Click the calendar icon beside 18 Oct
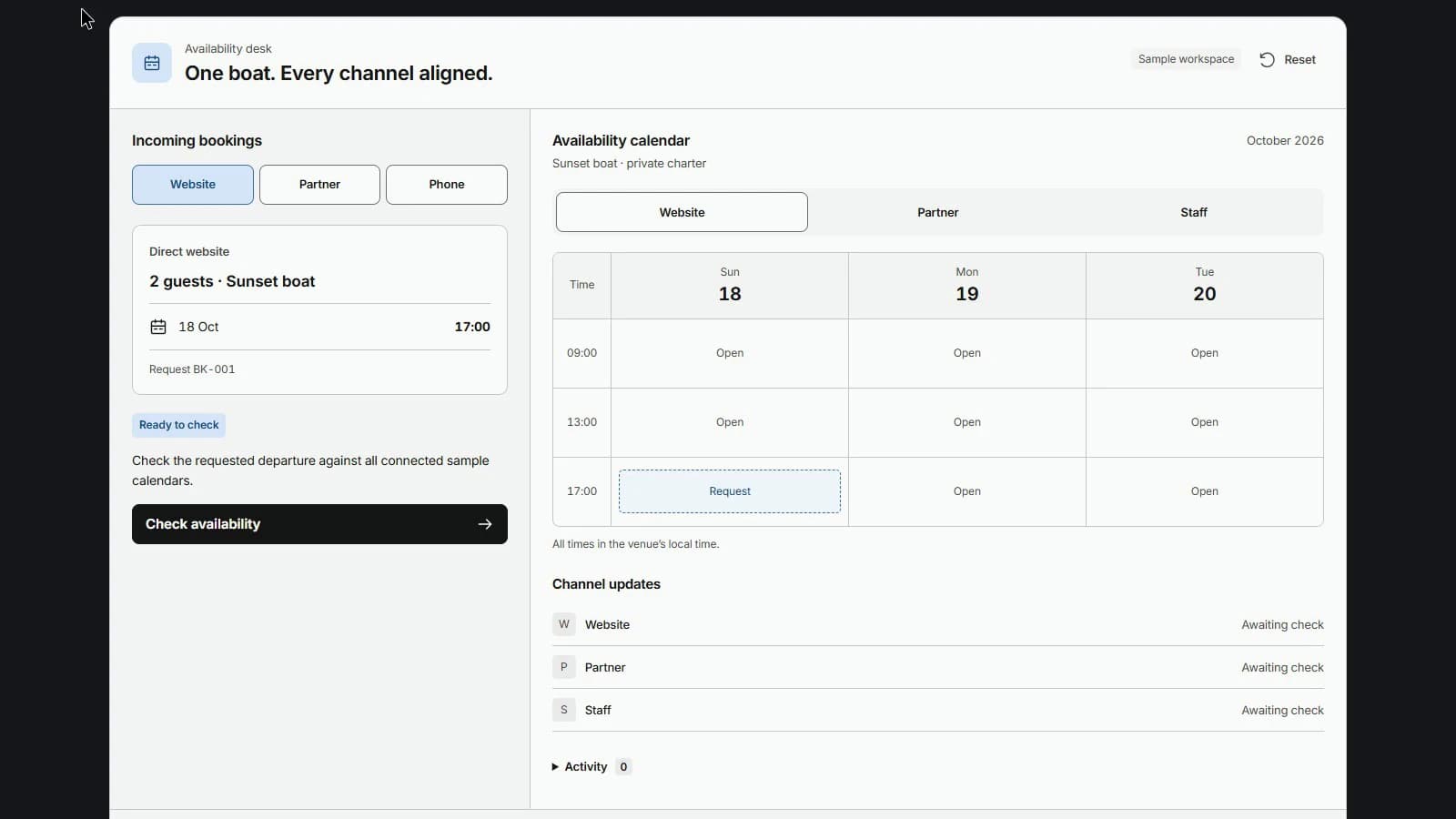 tap(158, 327)
